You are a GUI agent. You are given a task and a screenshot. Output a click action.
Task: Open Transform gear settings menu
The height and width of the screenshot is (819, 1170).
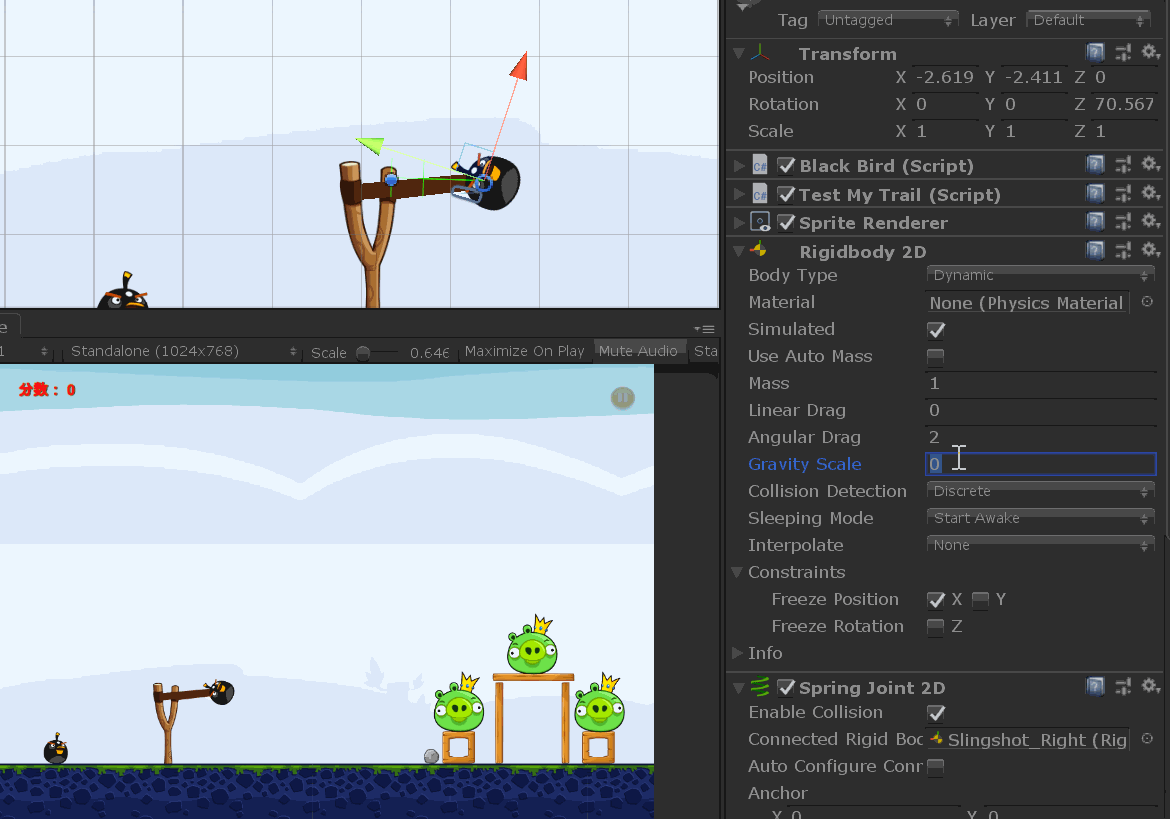pyautogui.click(x=1151, y=52)
